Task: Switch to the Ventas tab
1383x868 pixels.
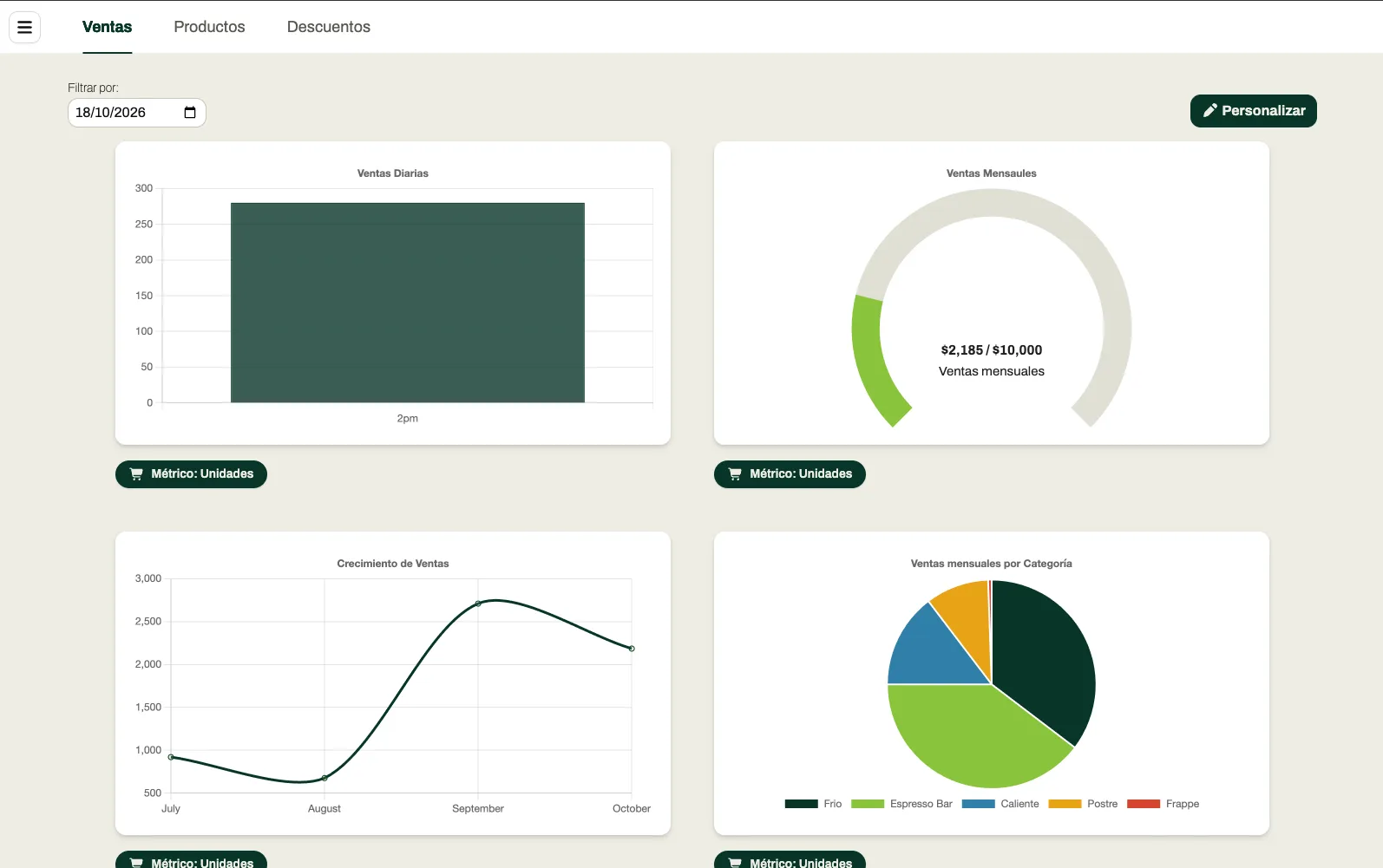Action: point(107,27)
